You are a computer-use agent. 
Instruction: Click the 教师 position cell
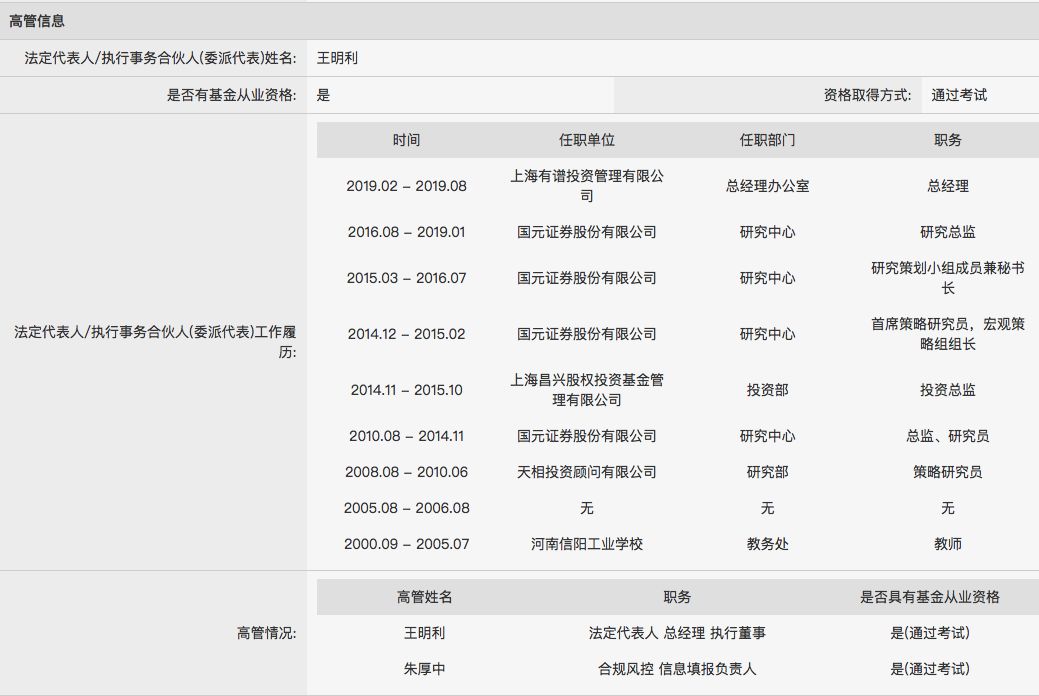(x=948, y=544)
